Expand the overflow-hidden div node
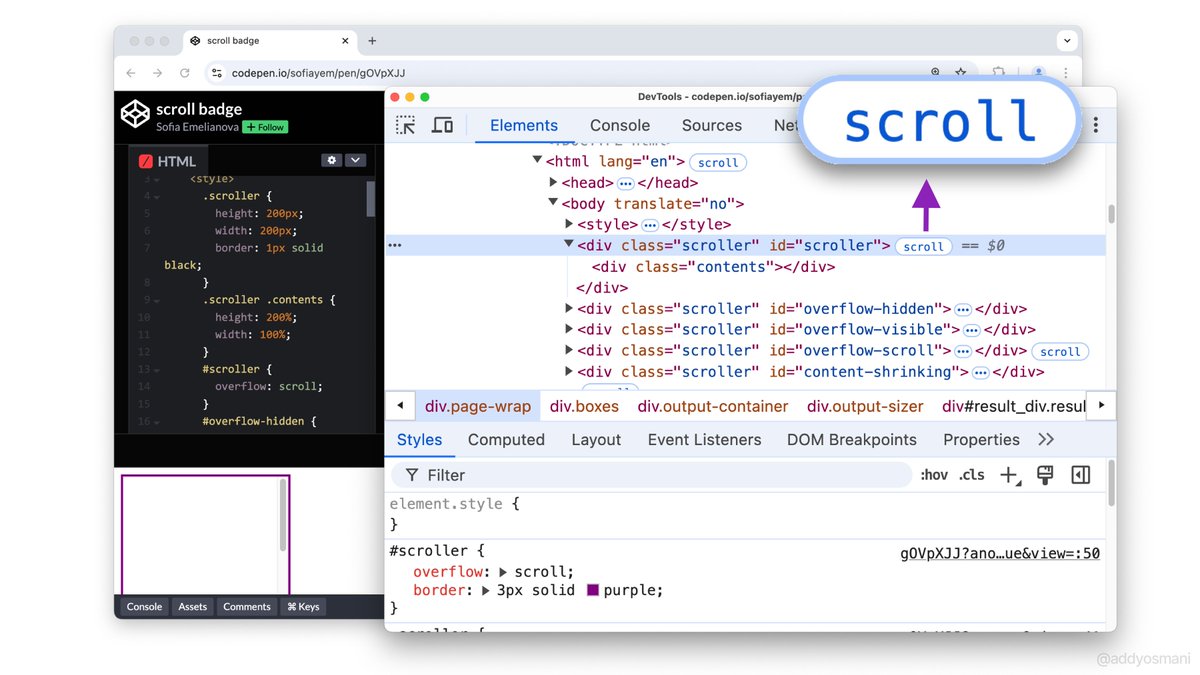This screenshot has width=1200, height=675. (570, 309)
